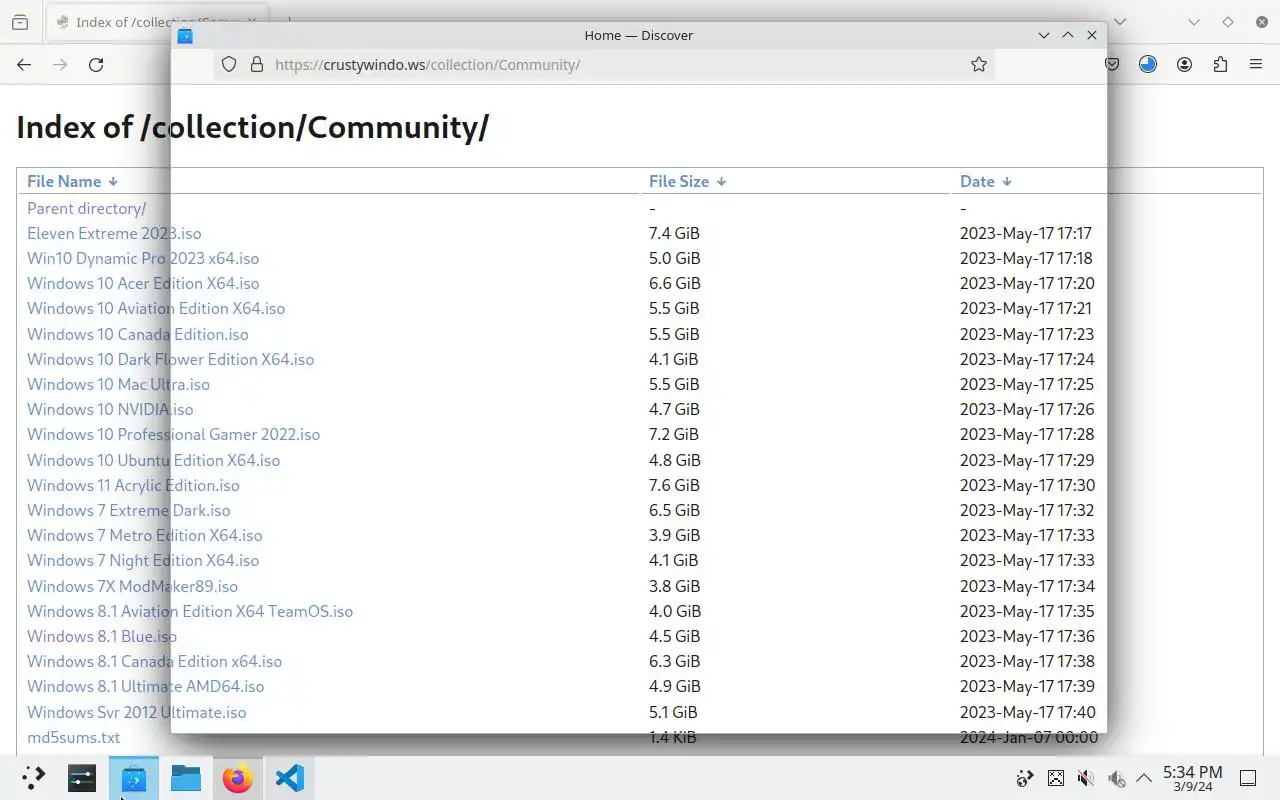1280x800 pixels.
Task: Select Windows 10 Canada Edition.iso
Action: pos(138,334)
